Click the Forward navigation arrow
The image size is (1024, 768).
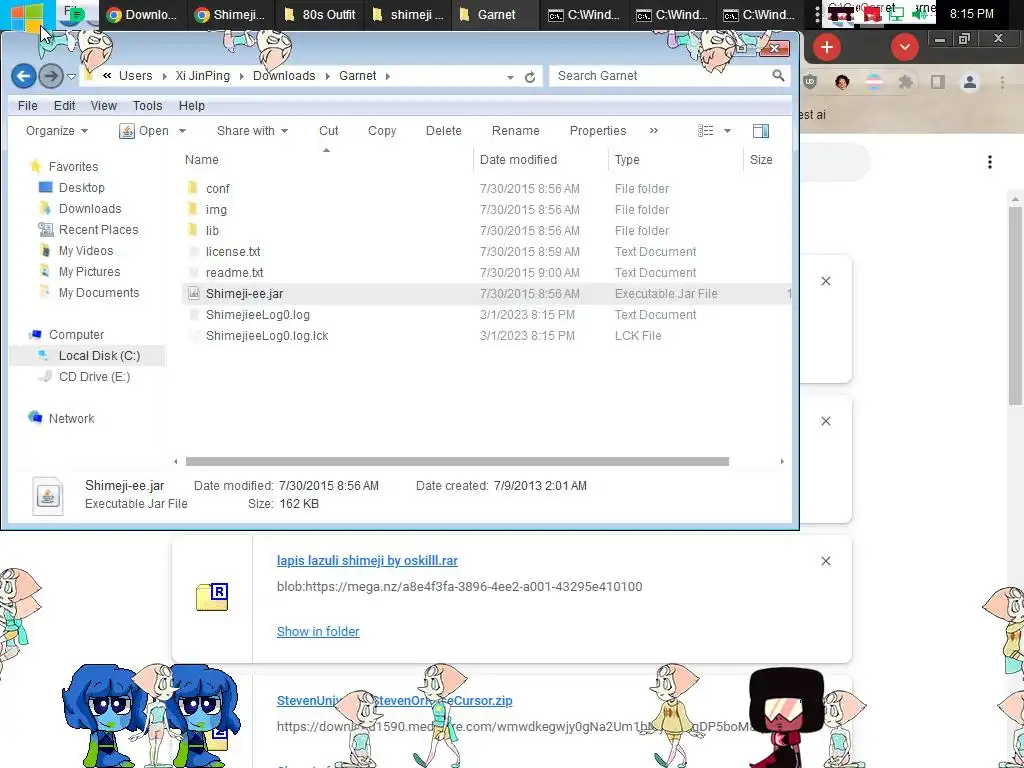coord(51,76)
